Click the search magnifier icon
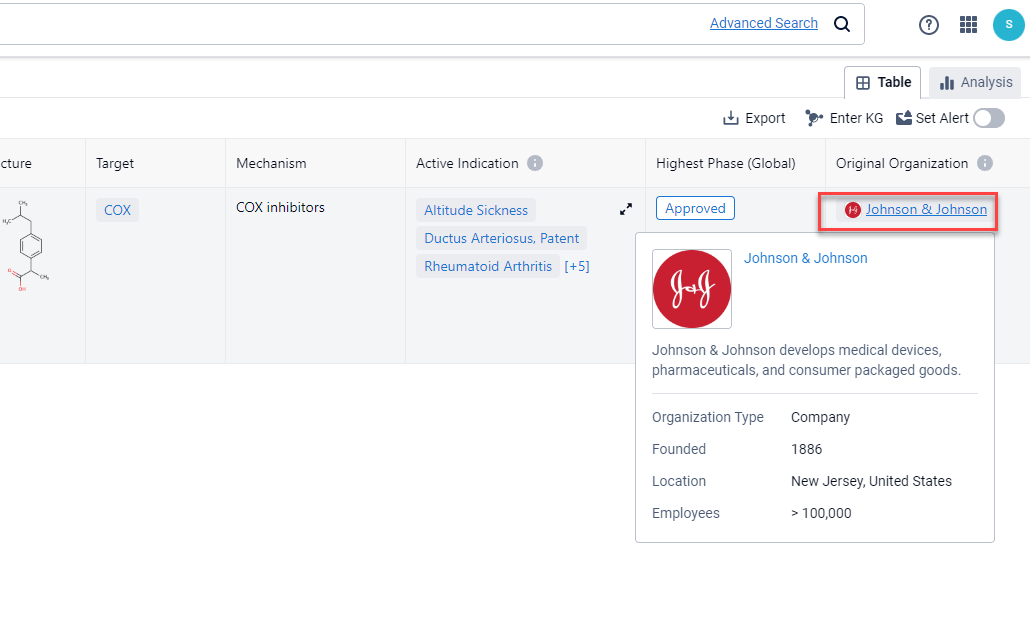1030x621 pixels. pos(842,24)
